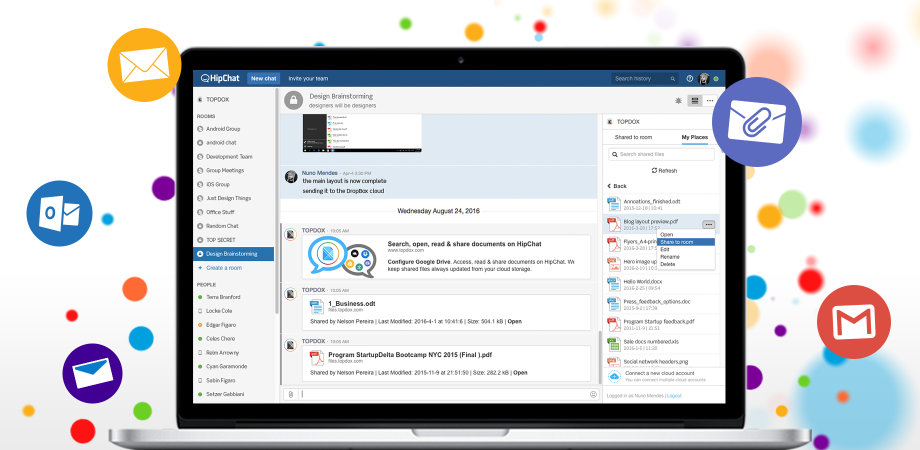Click the chat message input box
The height and width of the screenshot is (450, 920).
coord(444,394)
